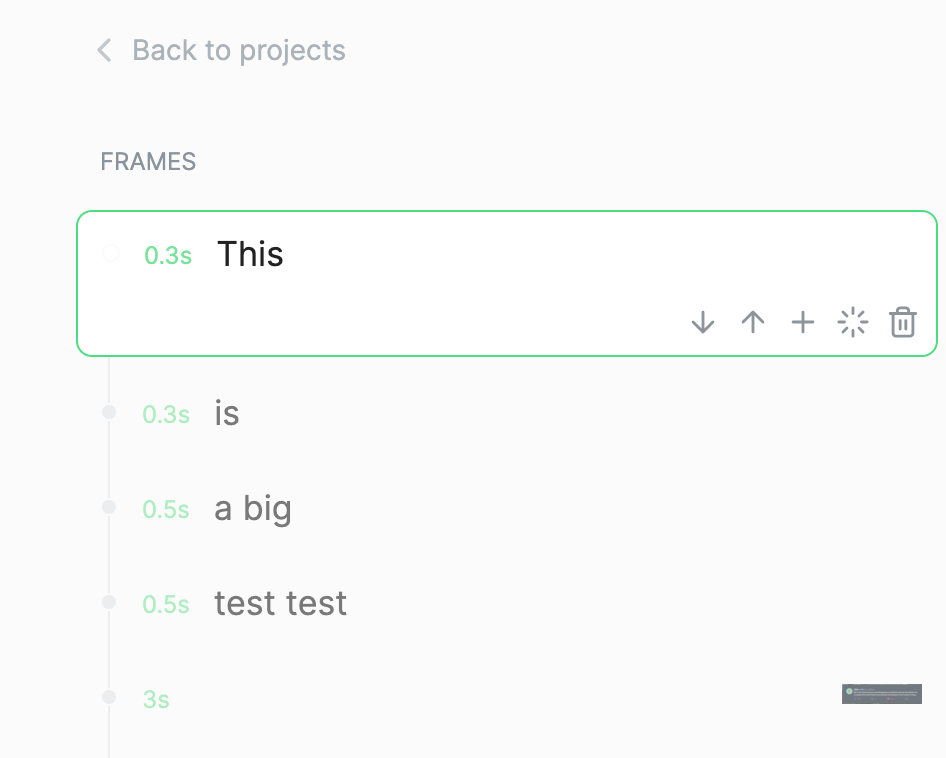Click the 3s frame duration
Screen dimensions: 946x758
coord(156,699)
